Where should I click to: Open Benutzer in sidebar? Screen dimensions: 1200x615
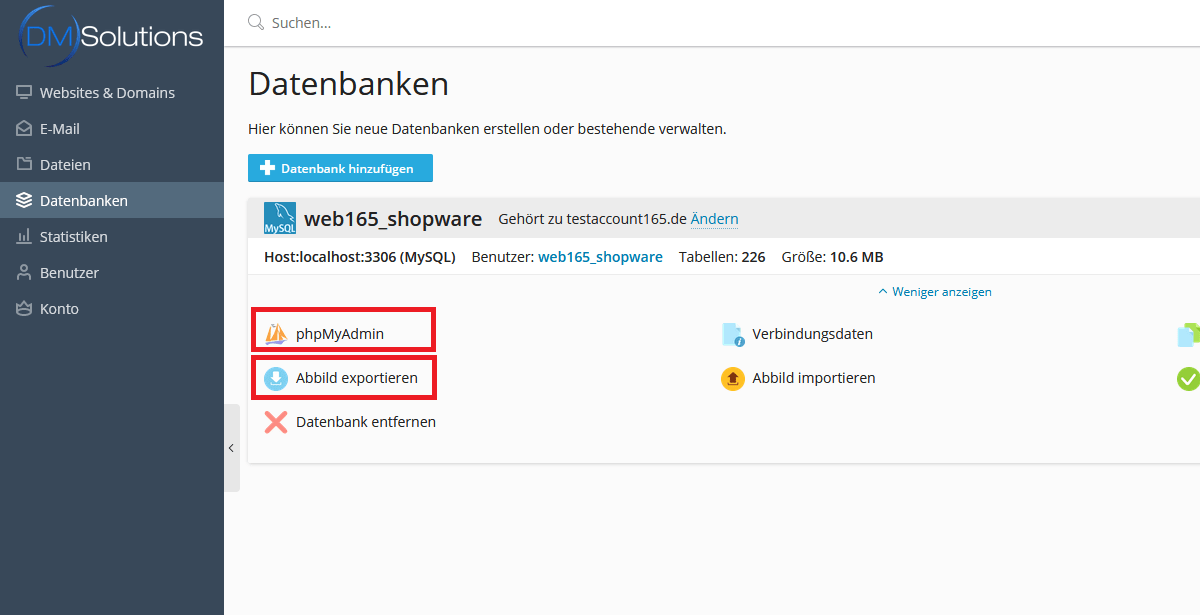(112, 273)
